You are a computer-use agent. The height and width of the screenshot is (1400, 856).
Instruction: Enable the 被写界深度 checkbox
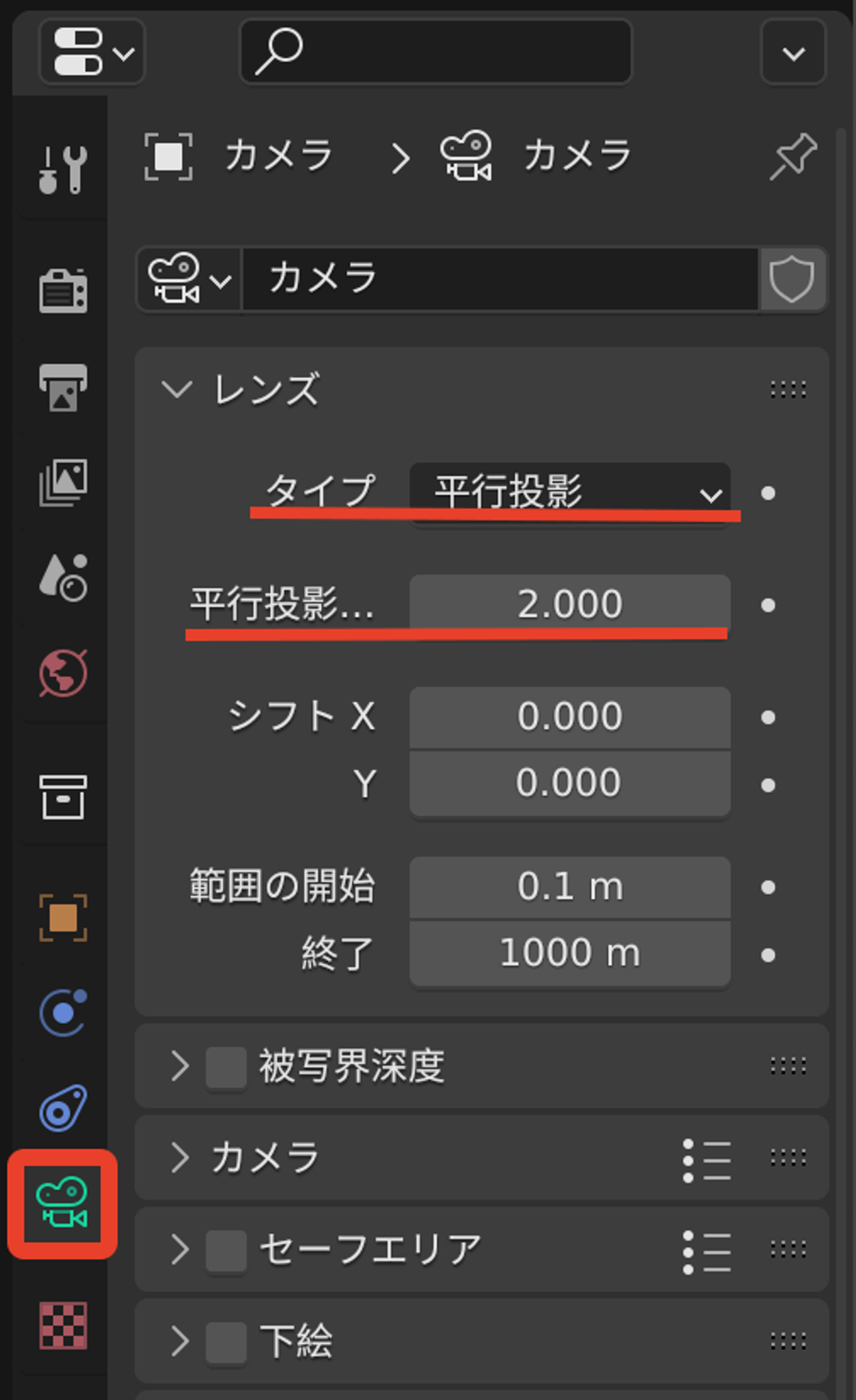[x=226, y=1067]
